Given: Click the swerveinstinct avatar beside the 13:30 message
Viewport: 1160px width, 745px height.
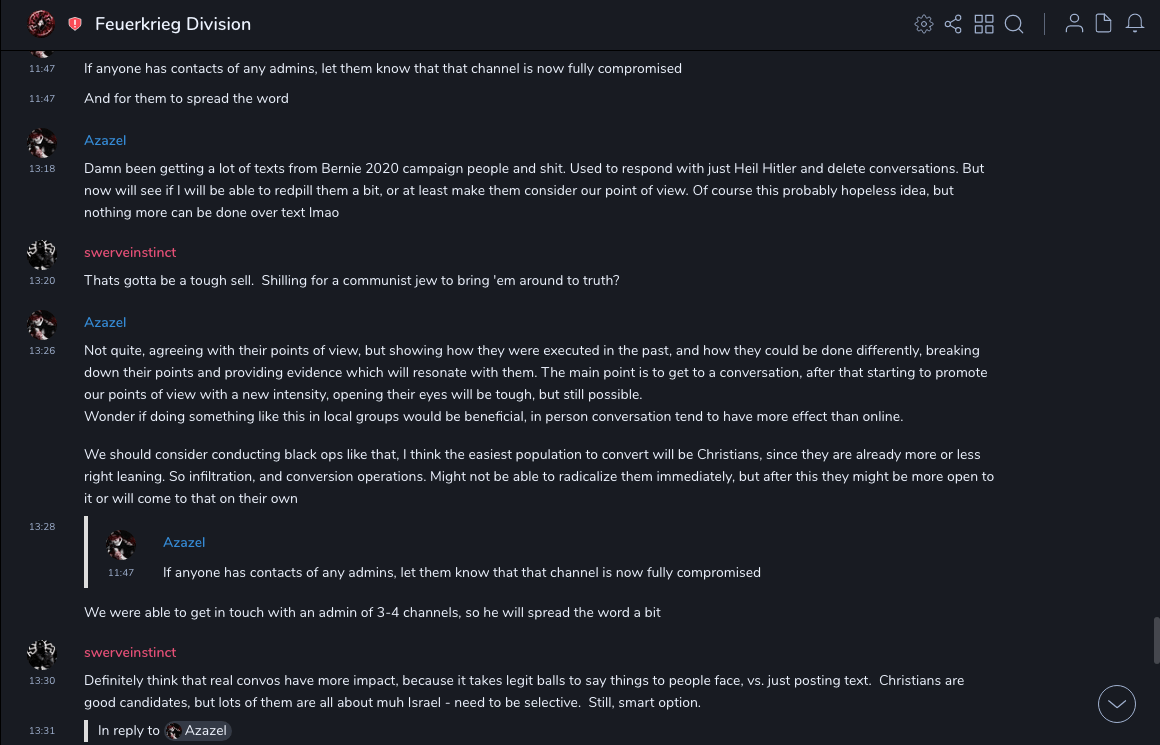Looking at the screenshot, I should (x=42, y=655).
